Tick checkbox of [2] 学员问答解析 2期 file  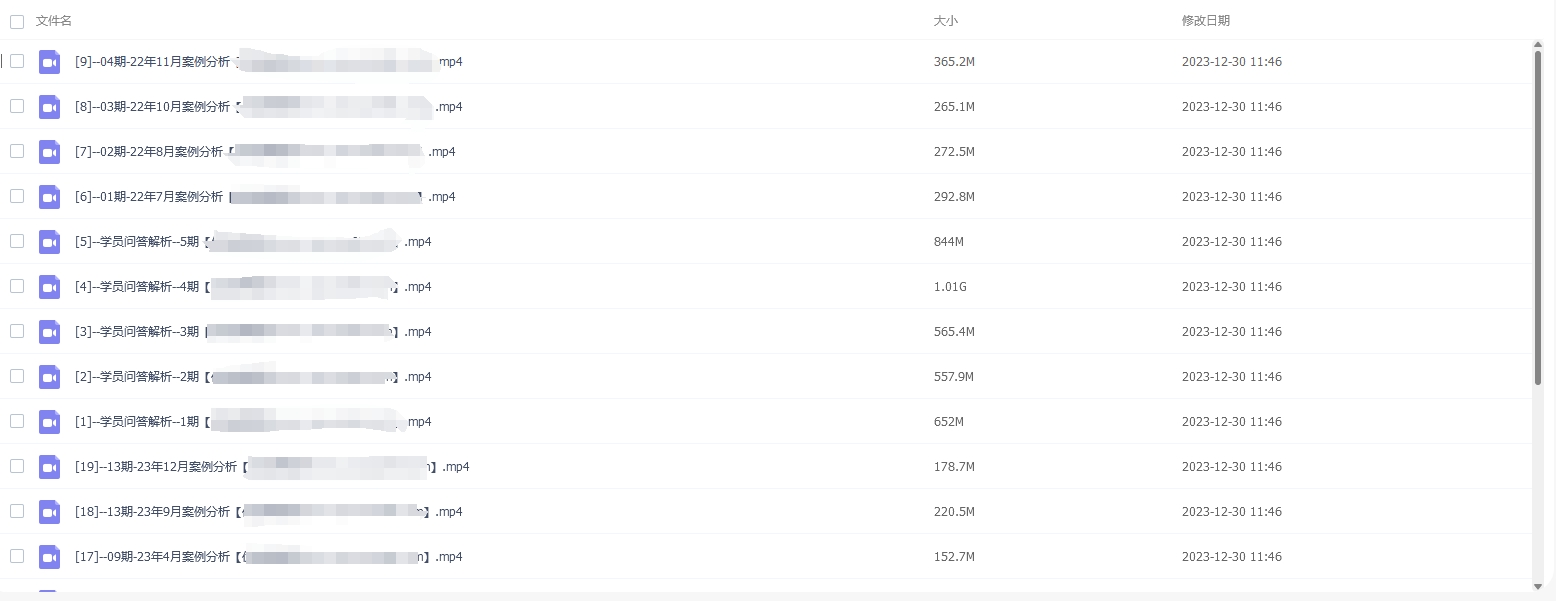point(17,376)
